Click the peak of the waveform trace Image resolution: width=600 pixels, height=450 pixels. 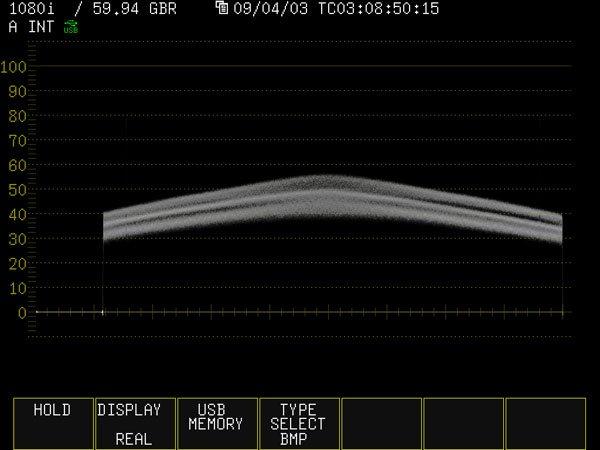point(329,177)
